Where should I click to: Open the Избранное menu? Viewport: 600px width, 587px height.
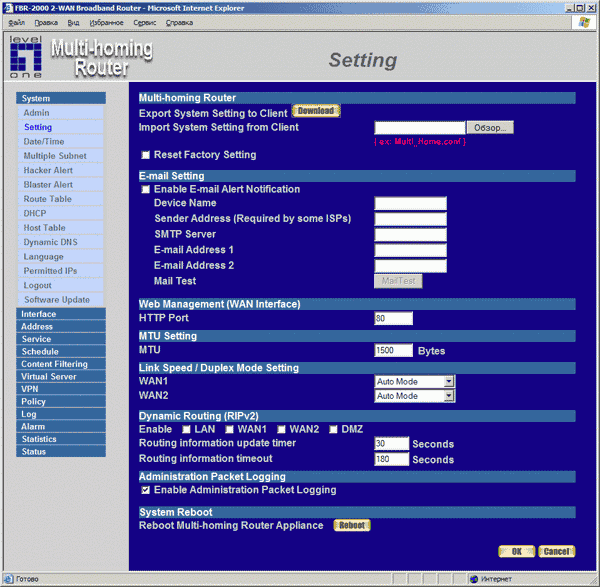pyautogui.click(x=106, y=21)
